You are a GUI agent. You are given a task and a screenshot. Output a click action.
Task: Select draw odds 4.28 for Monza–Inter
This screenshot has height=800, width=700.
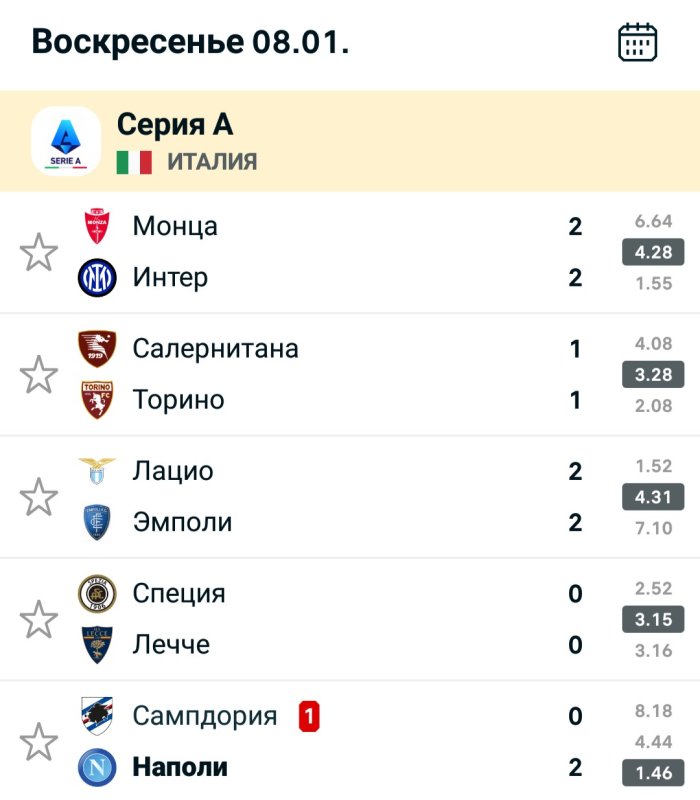pyautogui.click(x=653, y=252)
